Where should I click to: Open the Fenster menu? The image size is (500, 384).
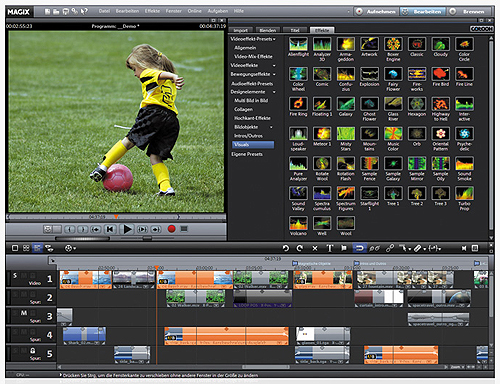point(174,11)
